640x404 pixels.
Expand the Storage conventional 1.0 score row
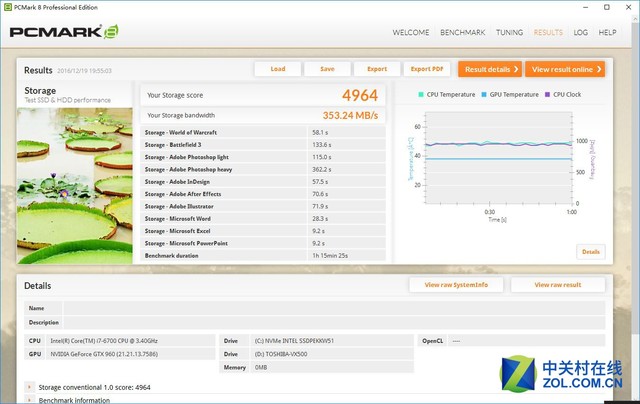29,387
